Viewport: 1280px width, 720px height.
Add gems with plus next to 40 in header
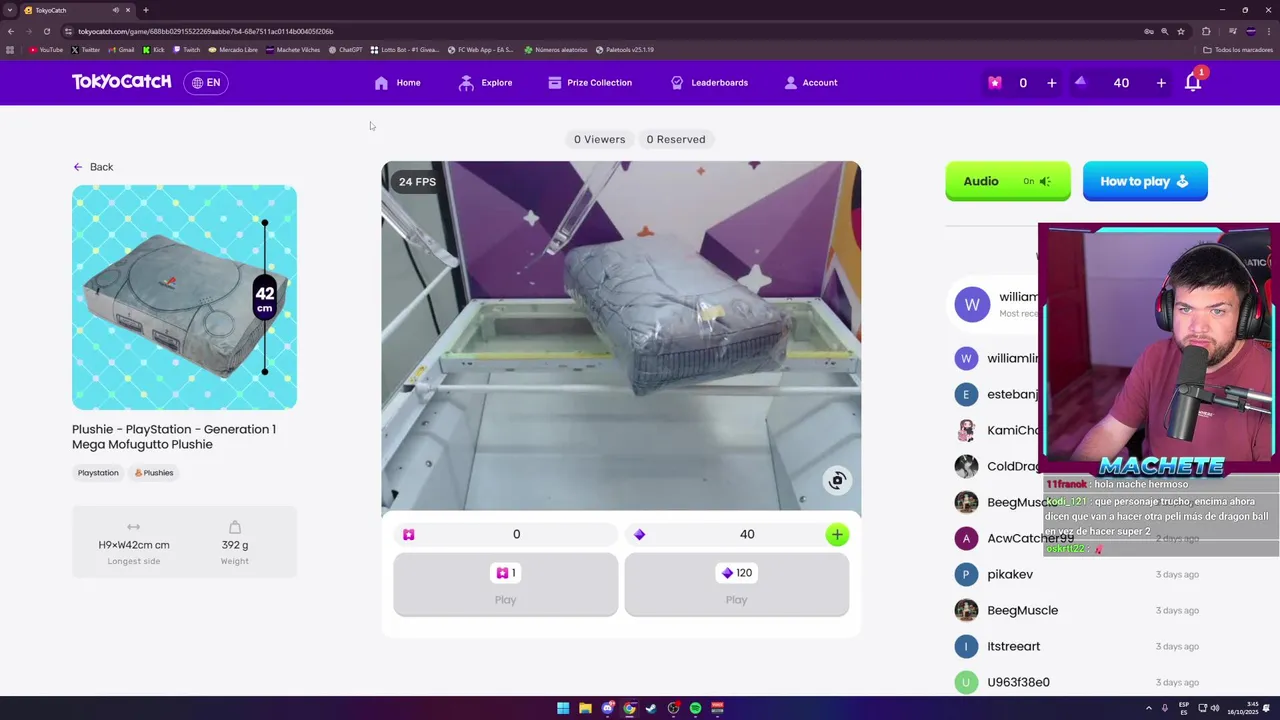[x=1161, y=83]
